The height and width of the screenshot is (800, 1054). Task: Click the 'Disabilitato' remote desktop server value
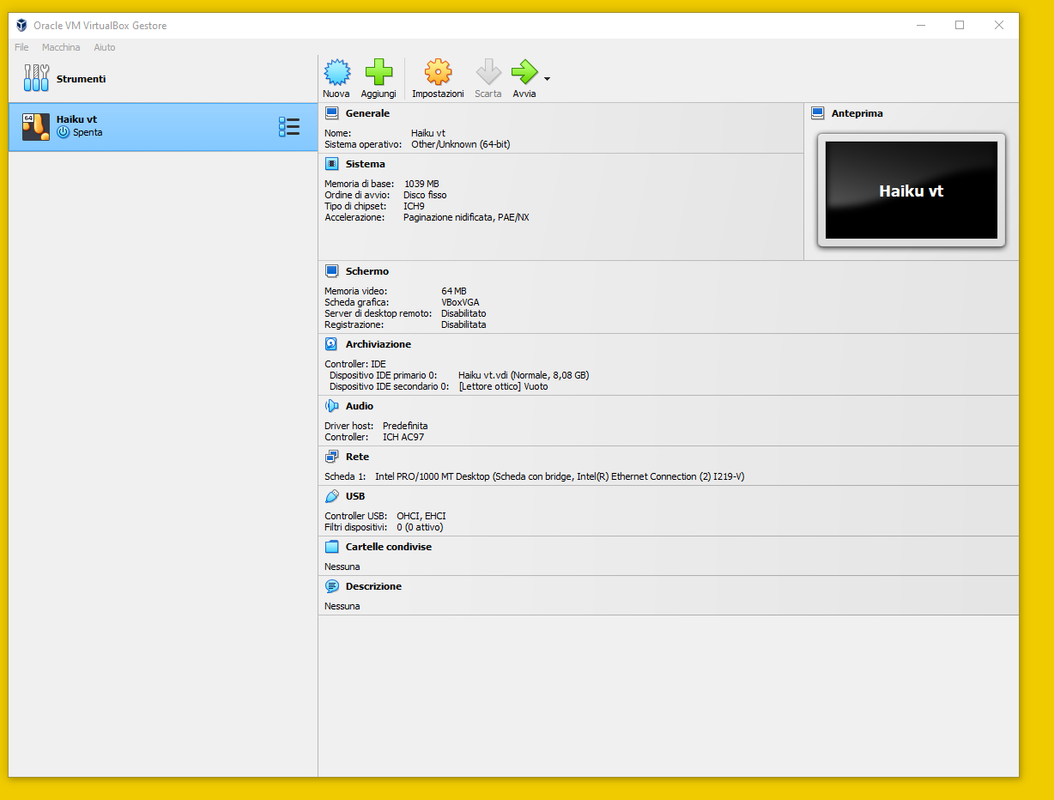click(463, 314)
